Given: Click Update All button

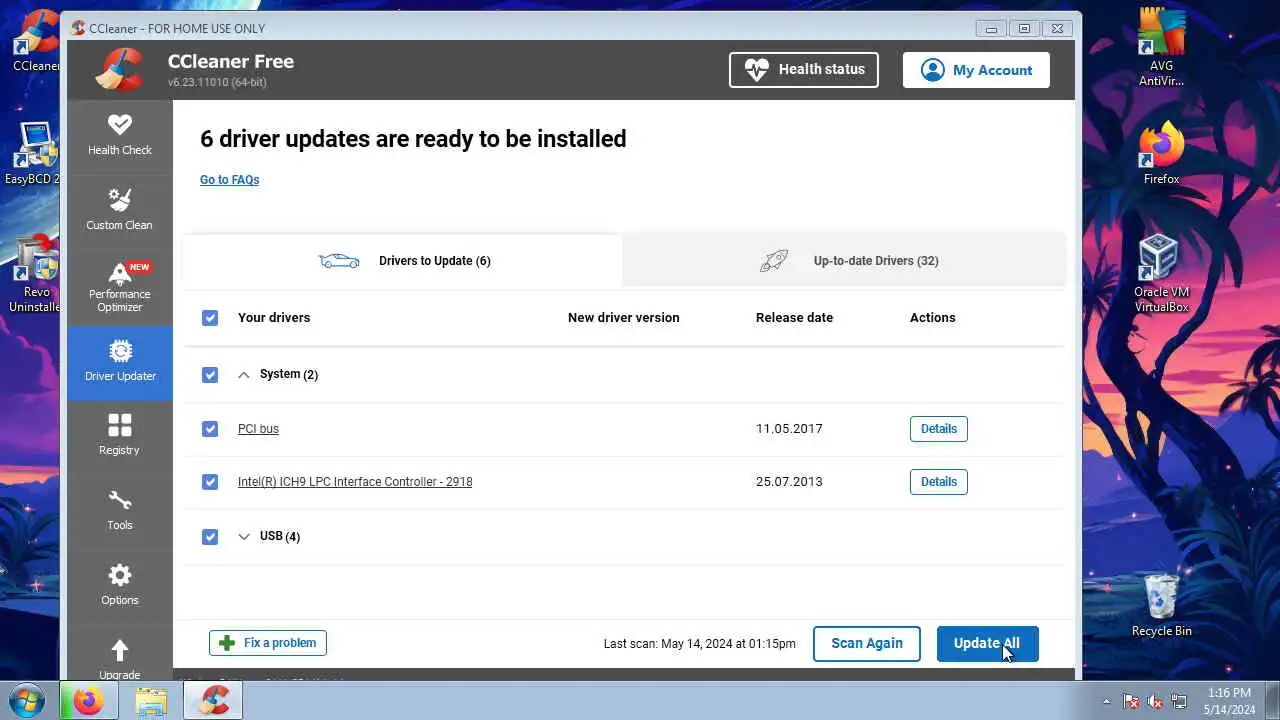Looking at the screenshot, I should [987, 644].
